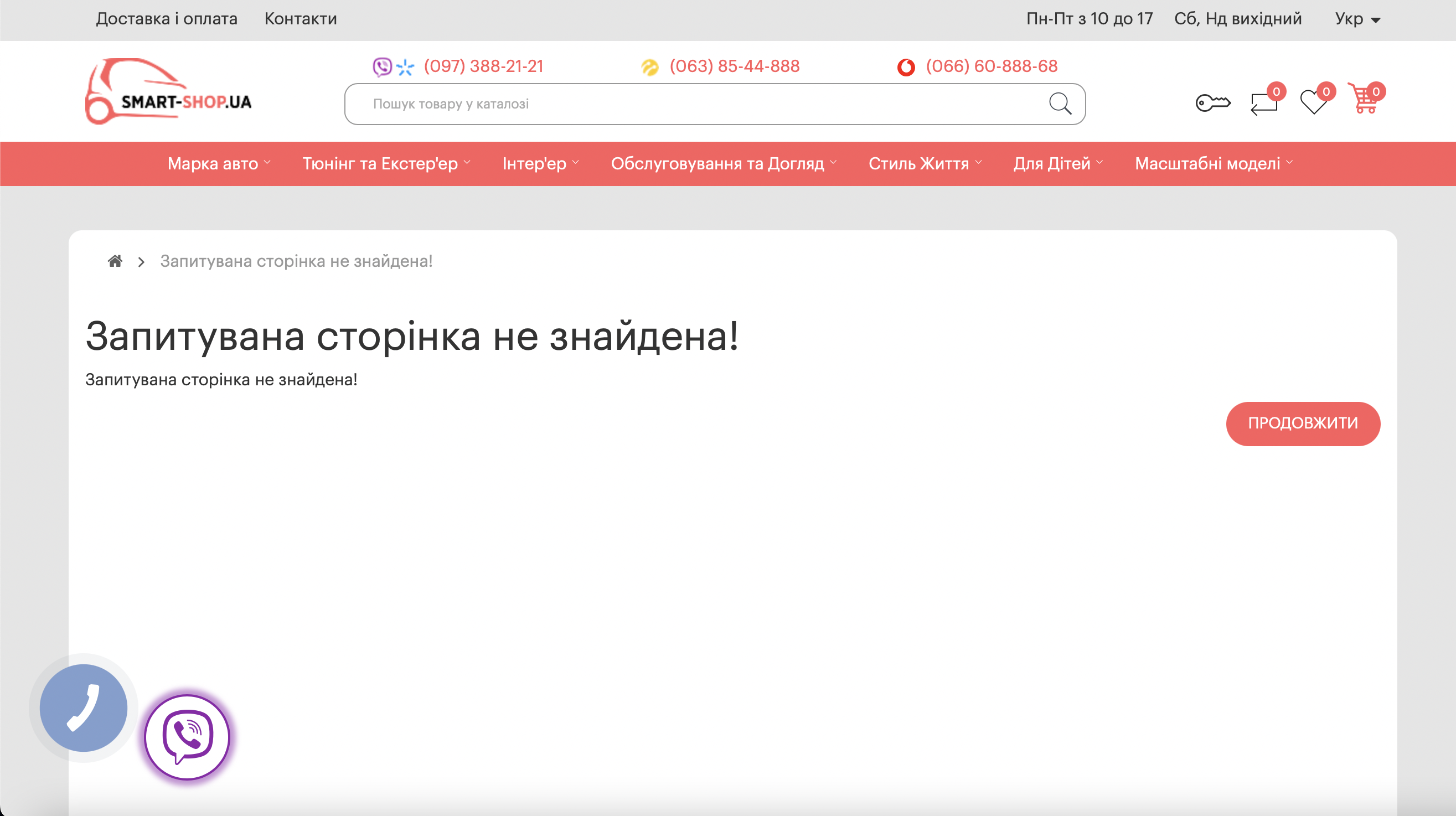Expand the Укр language dropdown
The width and height of the screenshot is (1456, 816).
1357,19
